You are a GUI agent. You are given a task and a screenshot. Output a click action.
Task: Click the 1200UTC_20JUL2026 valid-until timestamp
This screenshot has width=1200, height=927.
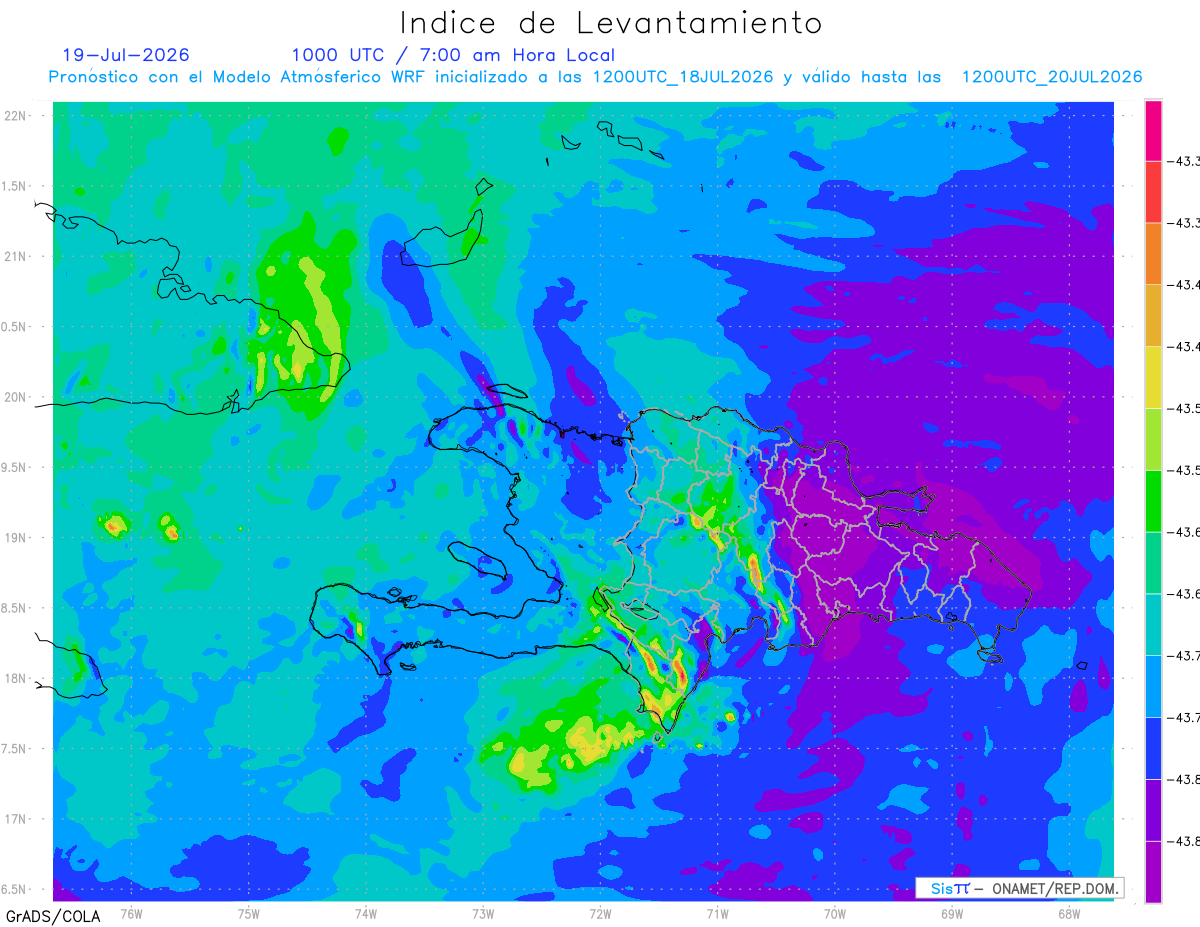point(1052,77)
